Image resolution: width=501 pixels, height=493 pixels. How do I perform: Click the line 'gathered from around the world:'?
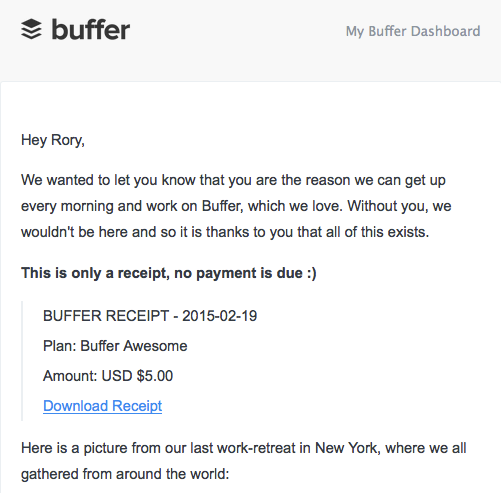[x=125, y=474]
